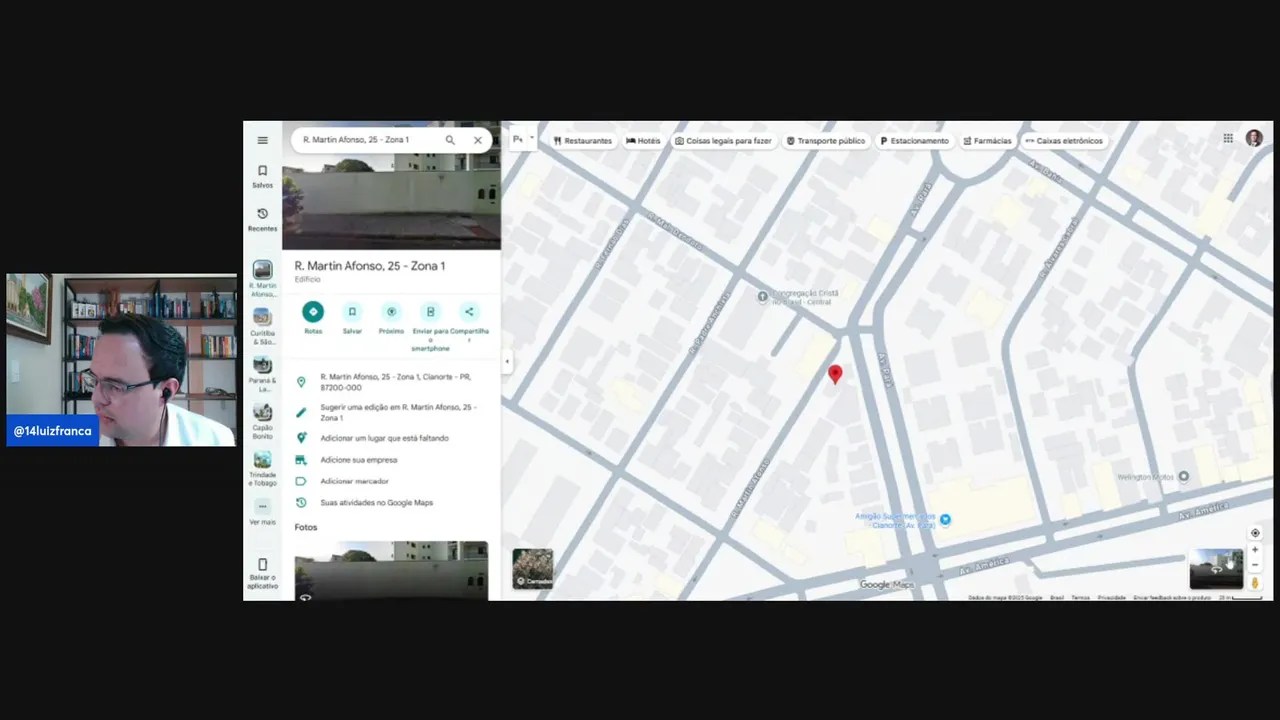Click the Transporte público chip
This screenshot has width=1280, height=720.
(826, 141)
